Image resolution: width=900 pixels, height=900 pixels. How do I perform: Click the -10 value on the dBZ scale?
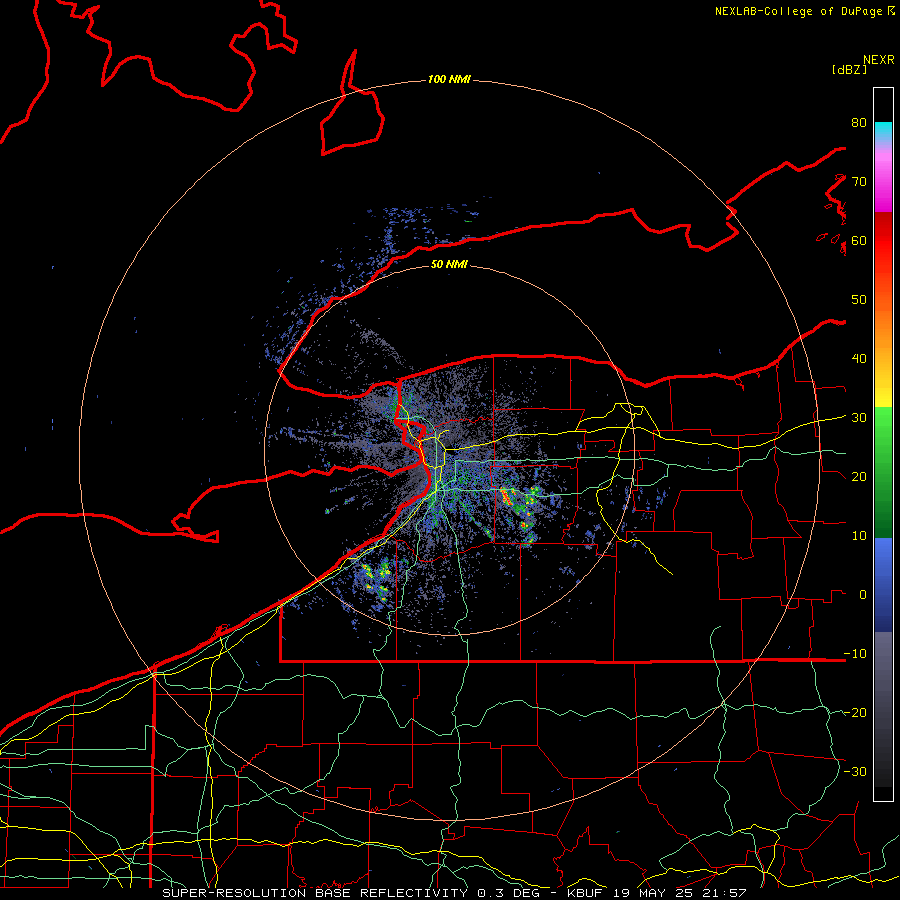(855, 654)
